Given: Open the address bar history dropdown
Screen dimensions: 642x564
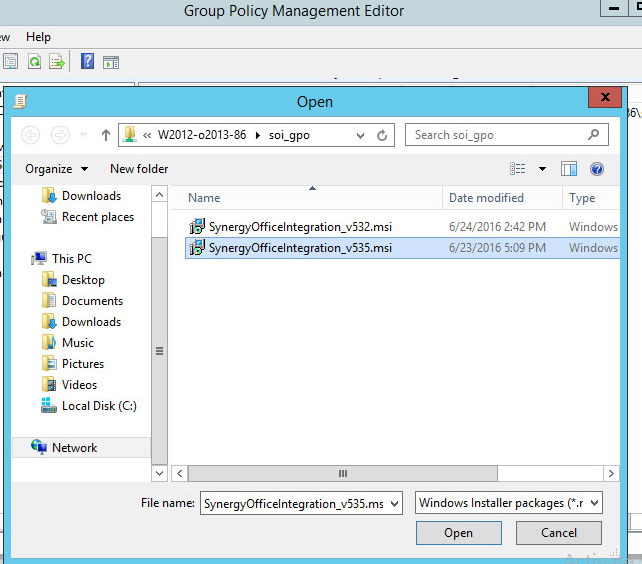Looking at the screenshot, I should [360, 135].
